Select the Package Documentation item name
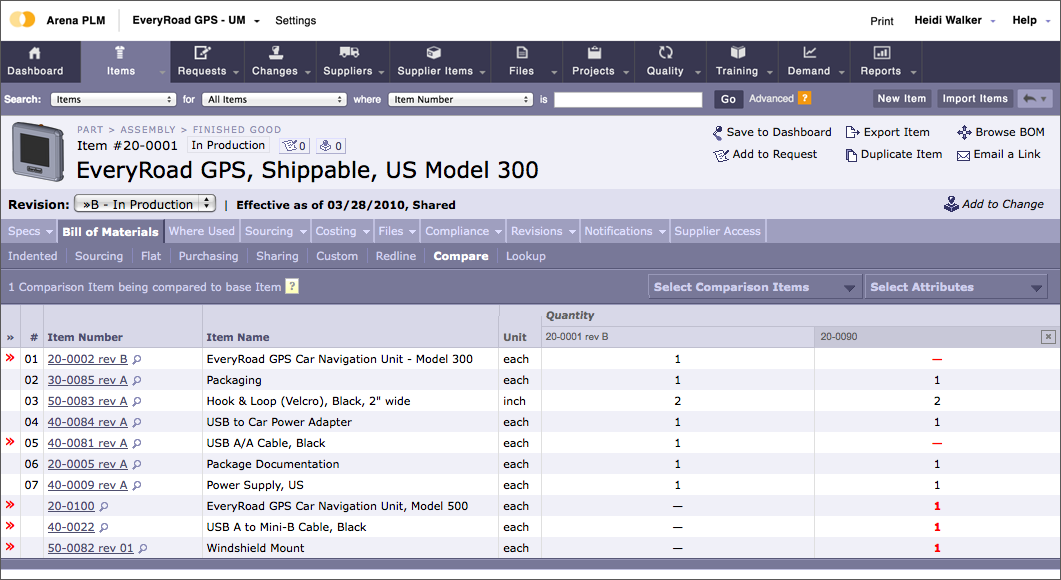Image resolution: width=1061 pixels, height=580 pixels. click(273, 464)
